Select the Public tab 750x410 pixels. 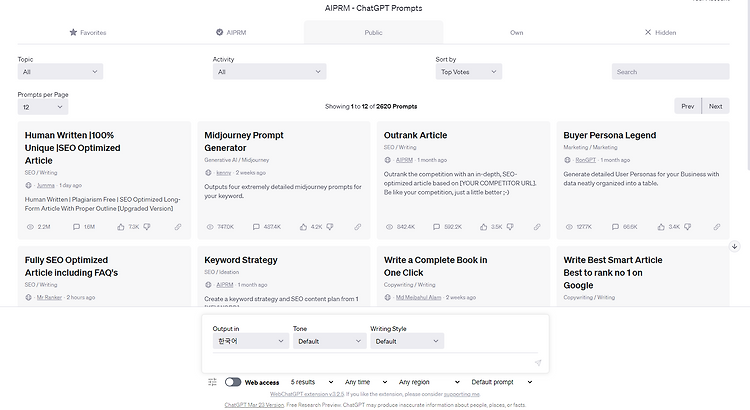pyautogui.click(x=373, y=33)
